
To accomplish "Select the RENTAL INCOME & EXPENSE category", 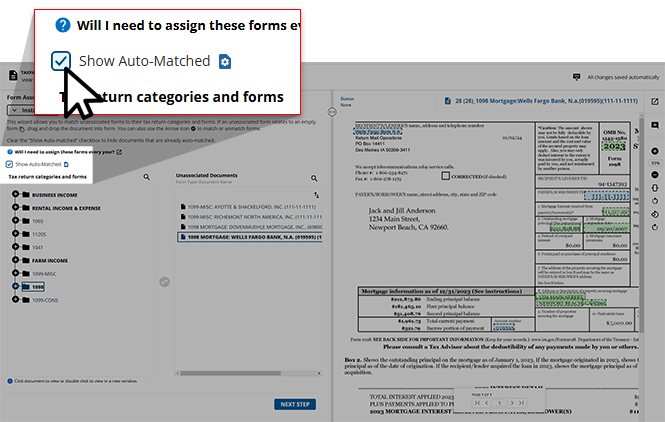I will pyautogui.click(x=66, y=208).
